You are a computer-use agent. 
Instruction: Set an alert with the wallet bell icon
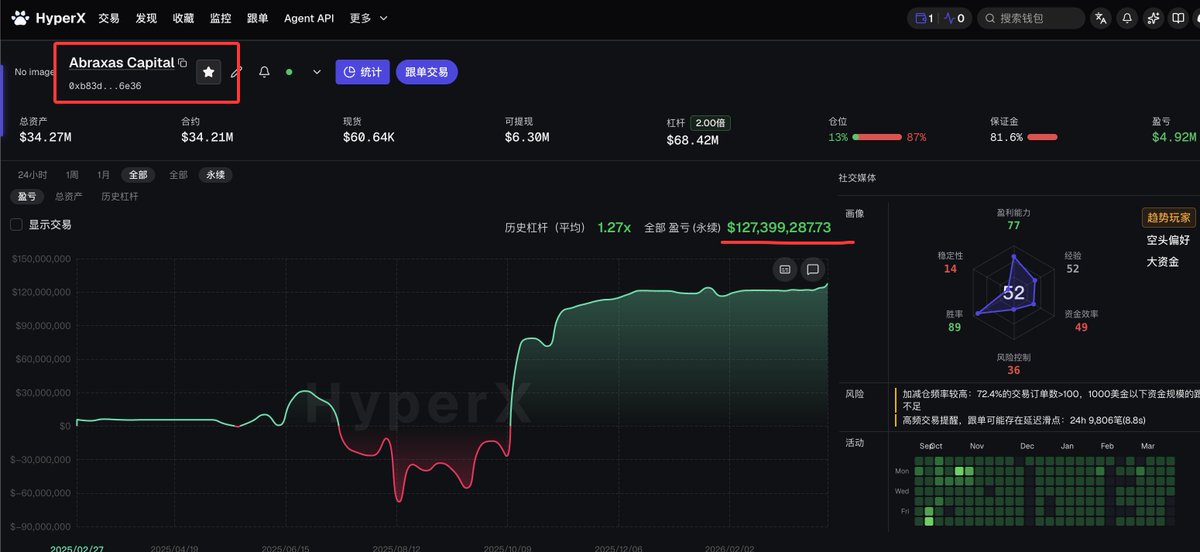(264, 72)
